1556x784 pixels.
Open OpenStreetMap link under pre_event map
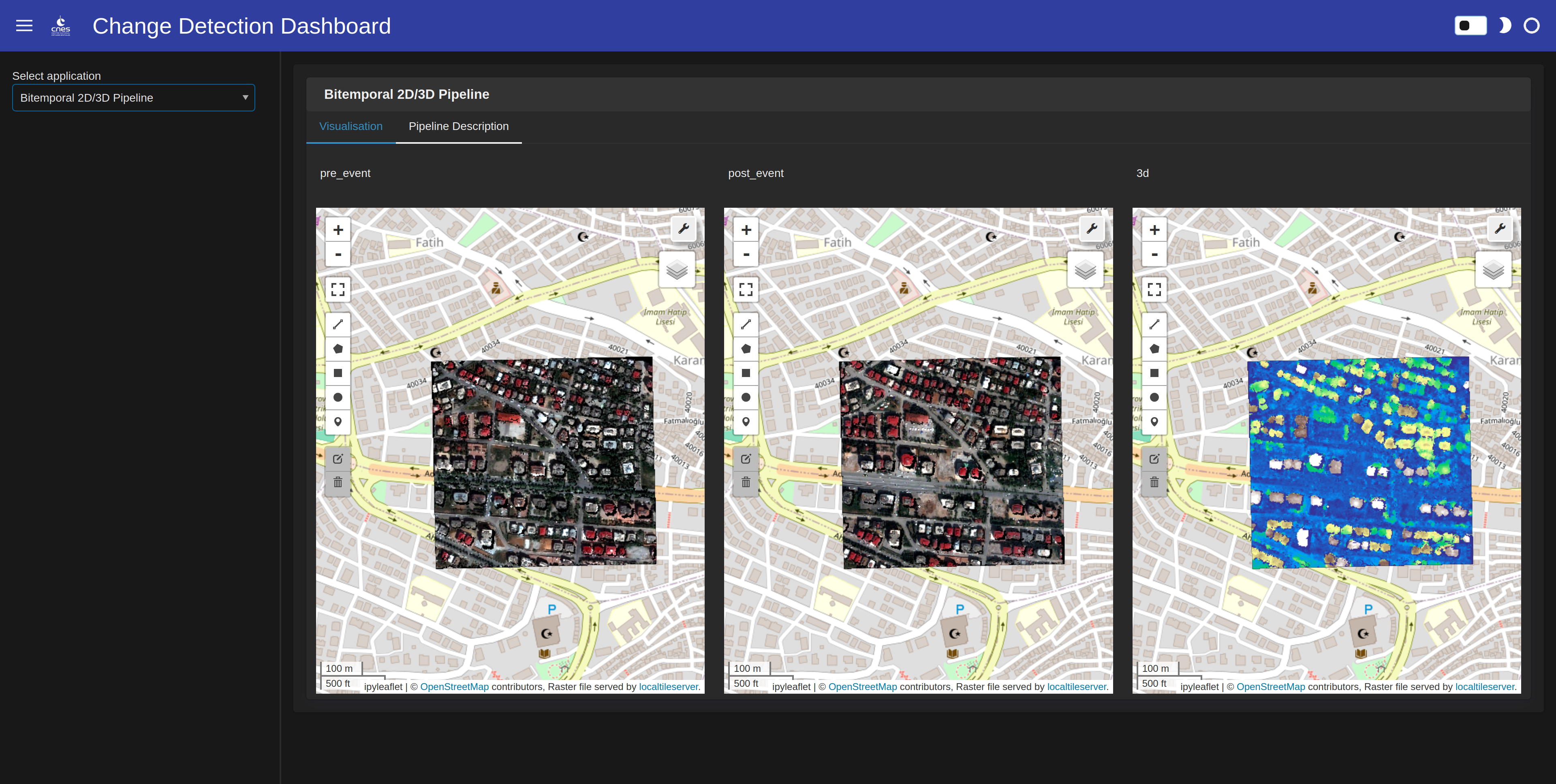coord(454,687)
